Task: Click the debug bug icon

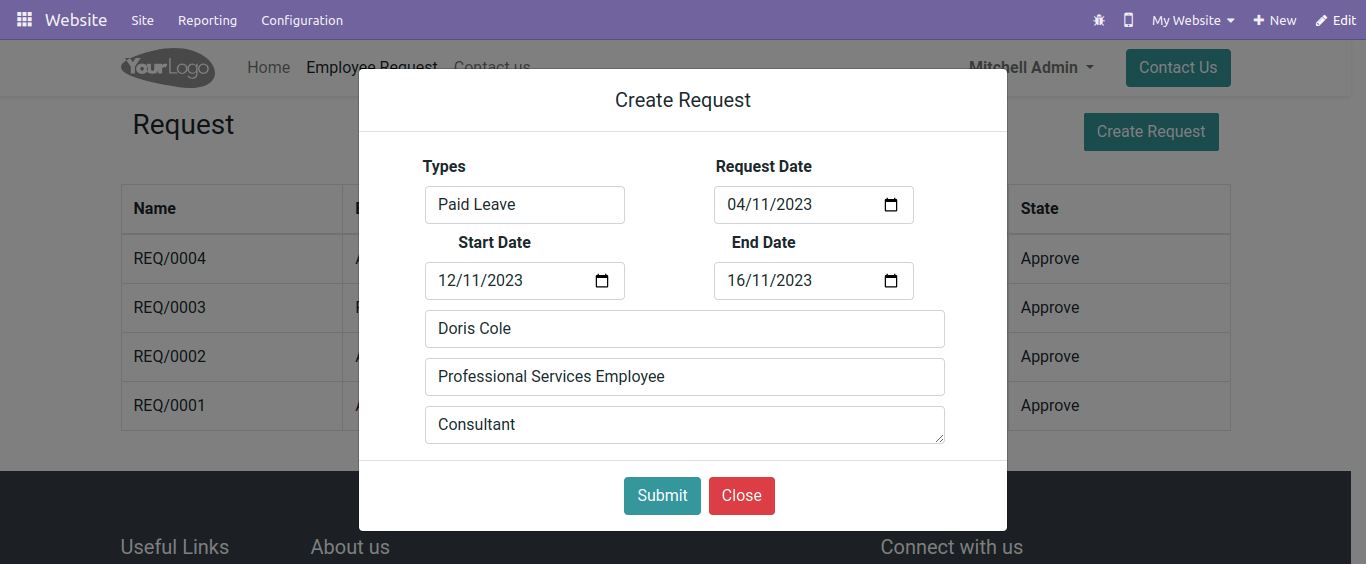Action: pos(1099,20)
